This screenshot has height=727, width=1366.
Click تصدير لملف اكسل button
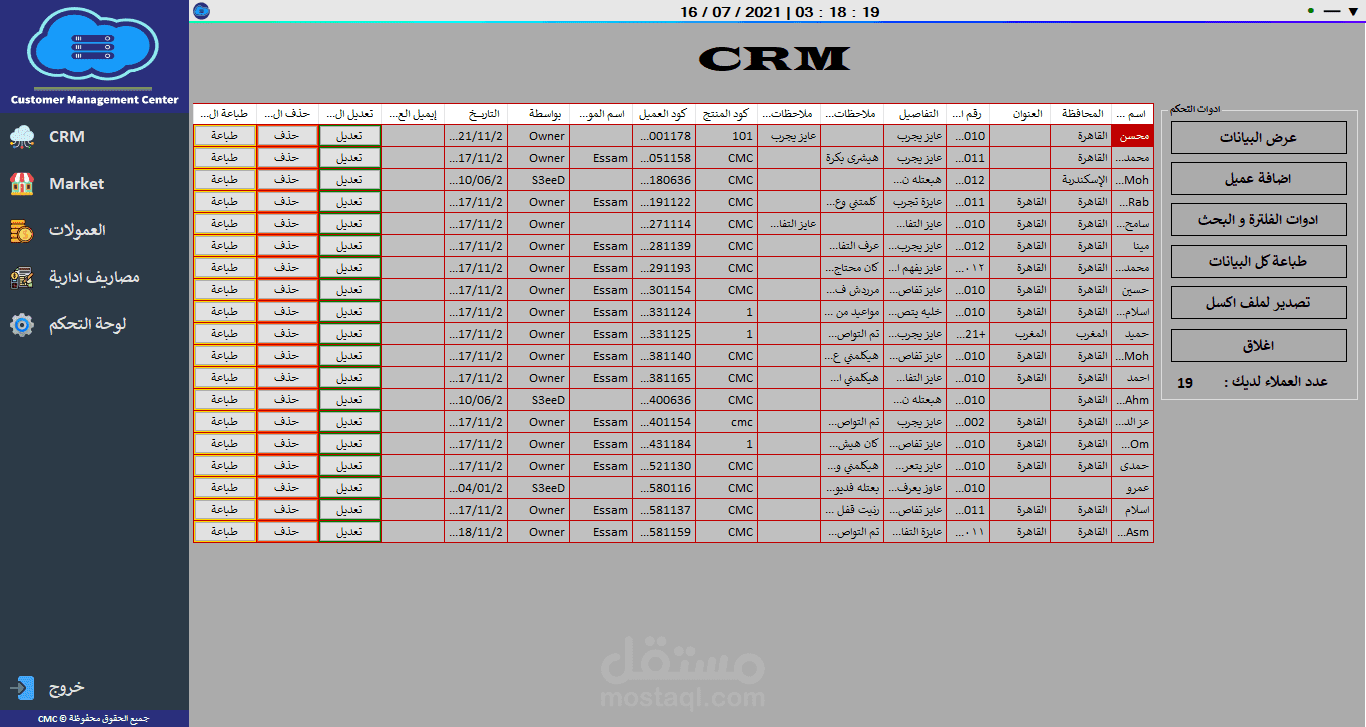point(1258,303)
